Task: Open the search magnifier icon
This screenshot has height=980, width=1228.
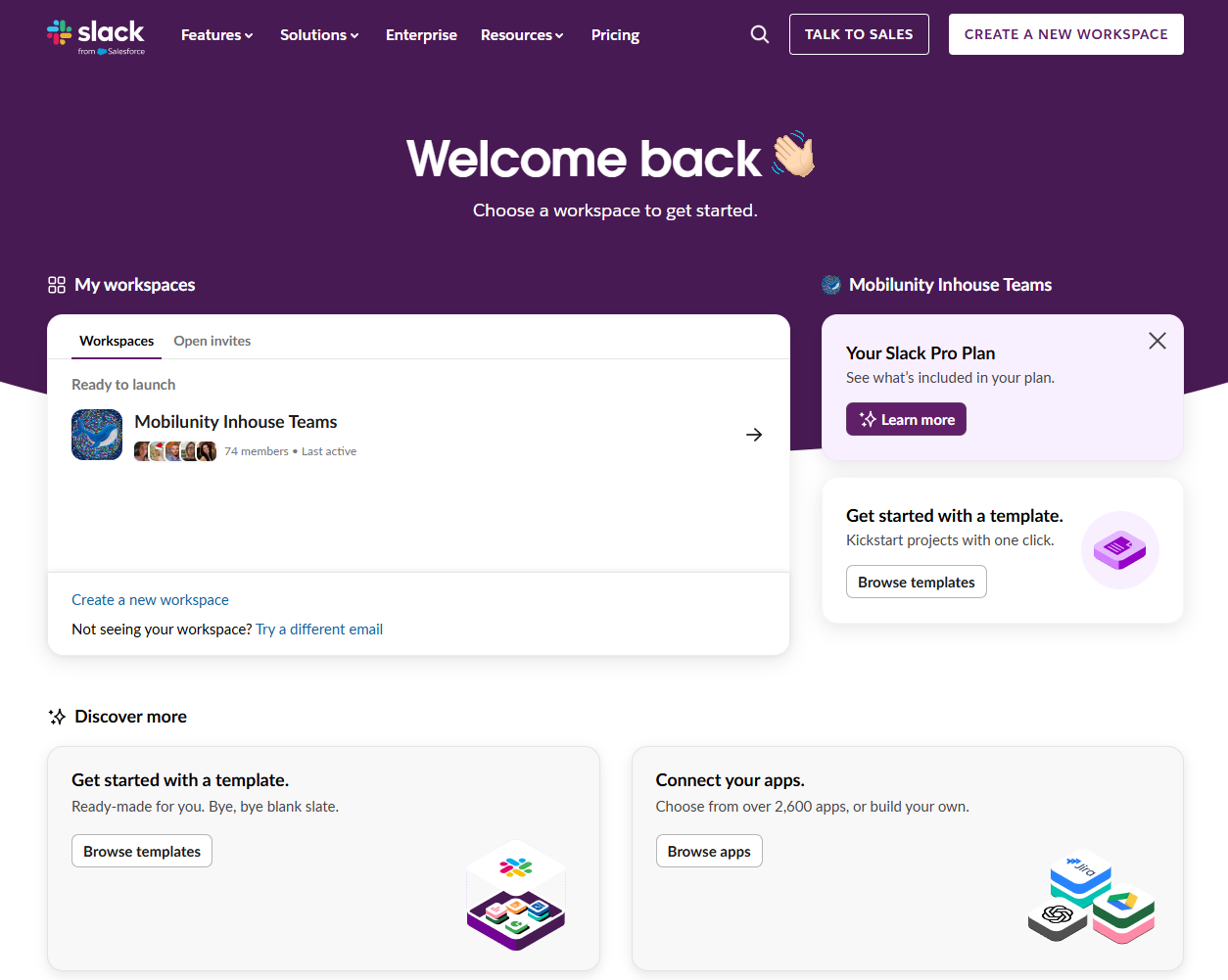Action: [x=759, y=34]
